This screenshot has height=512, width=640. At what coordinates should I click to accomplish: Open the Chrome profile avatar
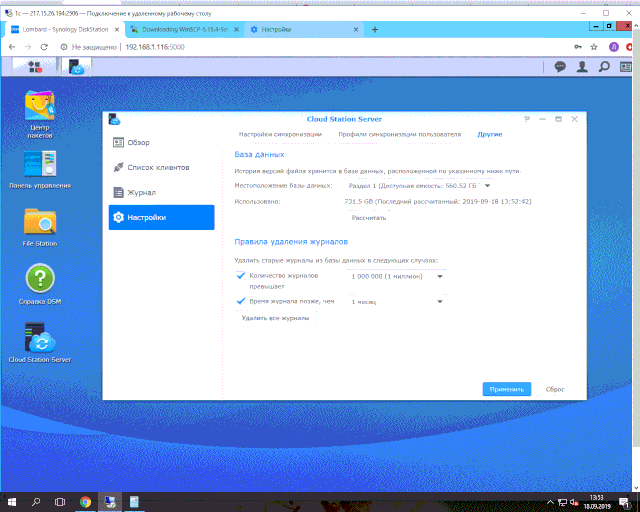(x=613, y=47)
